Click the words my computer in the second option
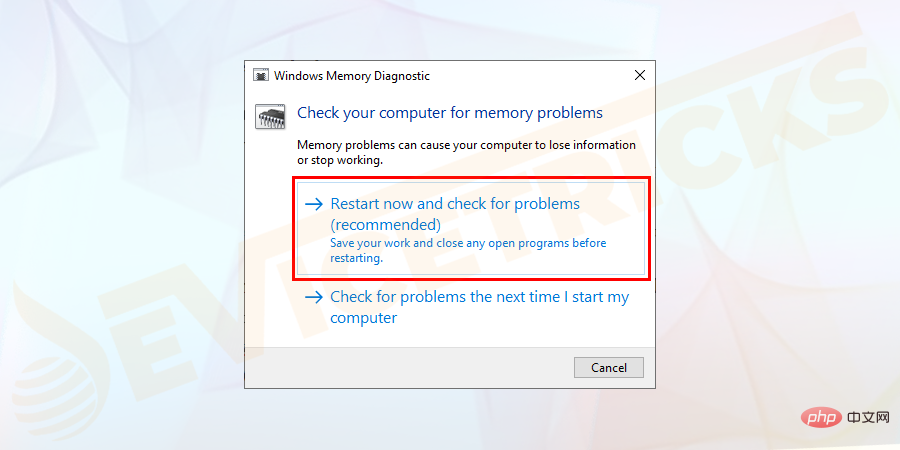 364,318
